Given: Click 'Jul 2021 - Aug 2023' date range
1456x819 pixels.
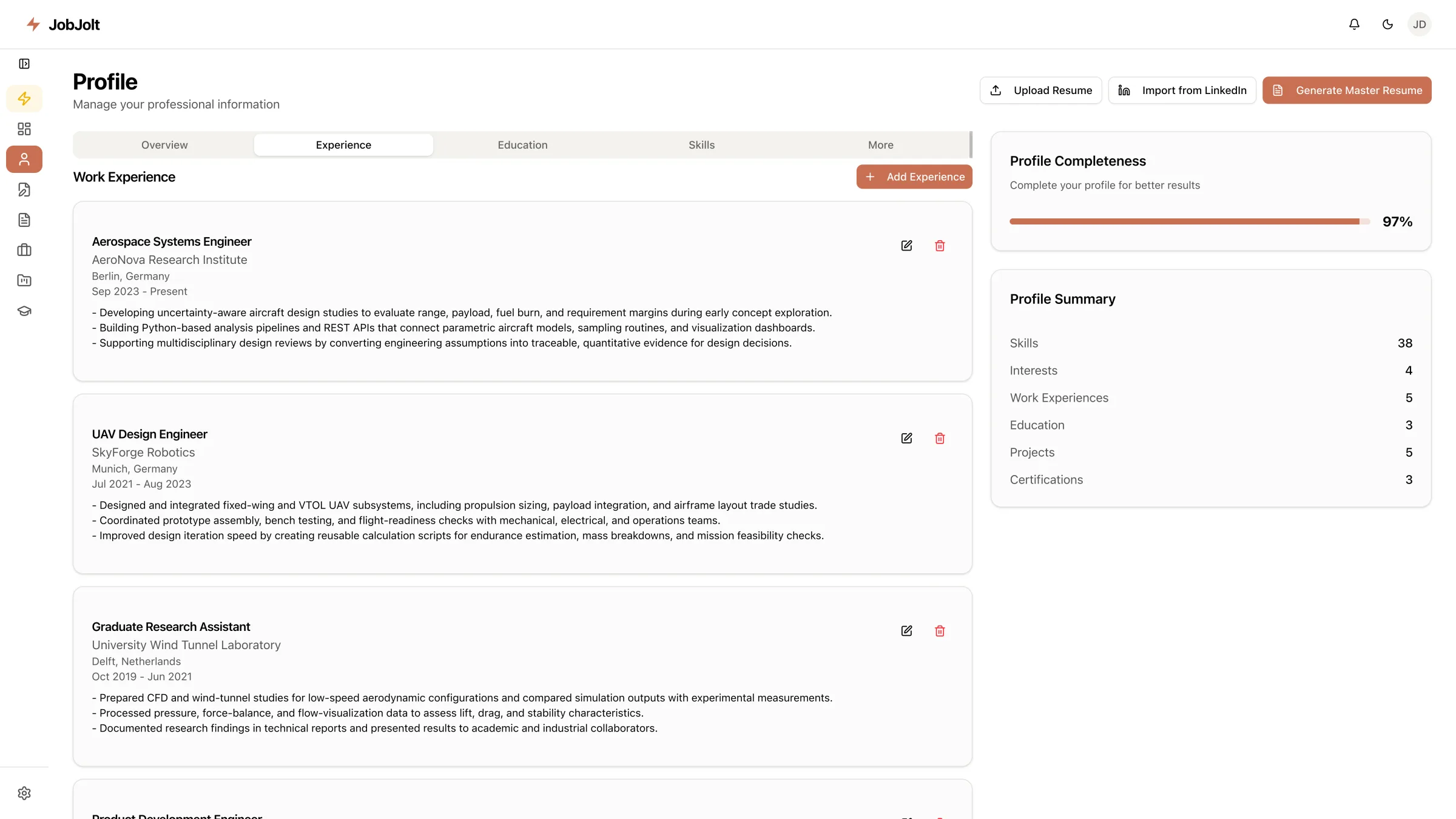Looking at the screenshot, I should pyautogui.click(x=141, y=484).
